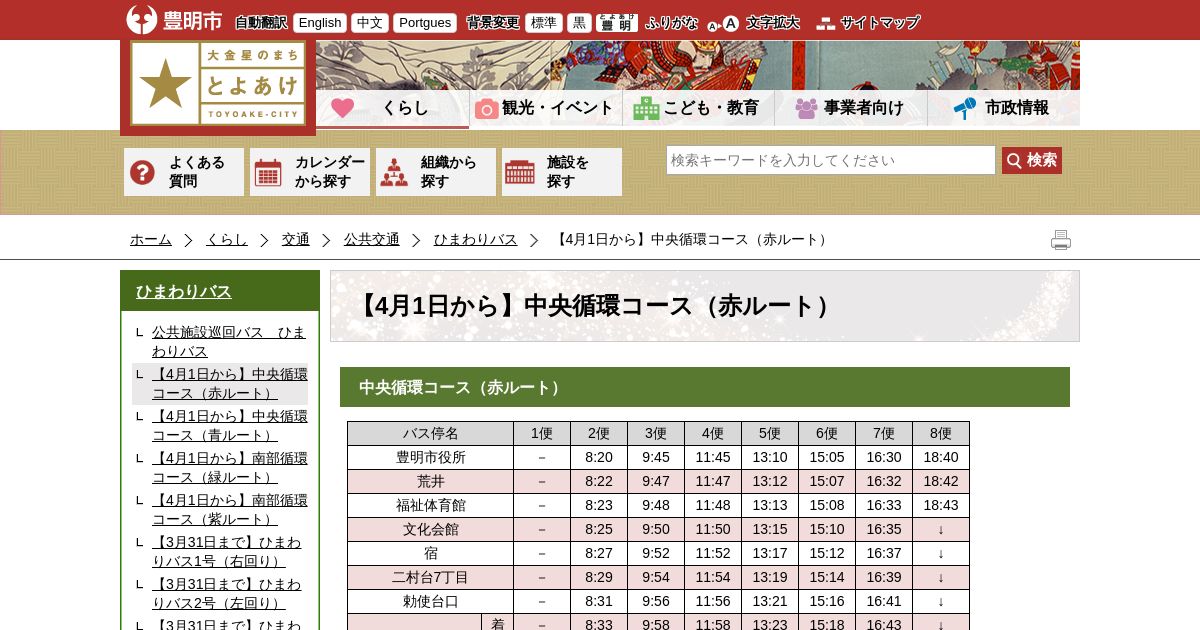This screenshot has width=1200, height=630.
Task: Click the Toyoake city star logo
Action: [x=218, y=83]
